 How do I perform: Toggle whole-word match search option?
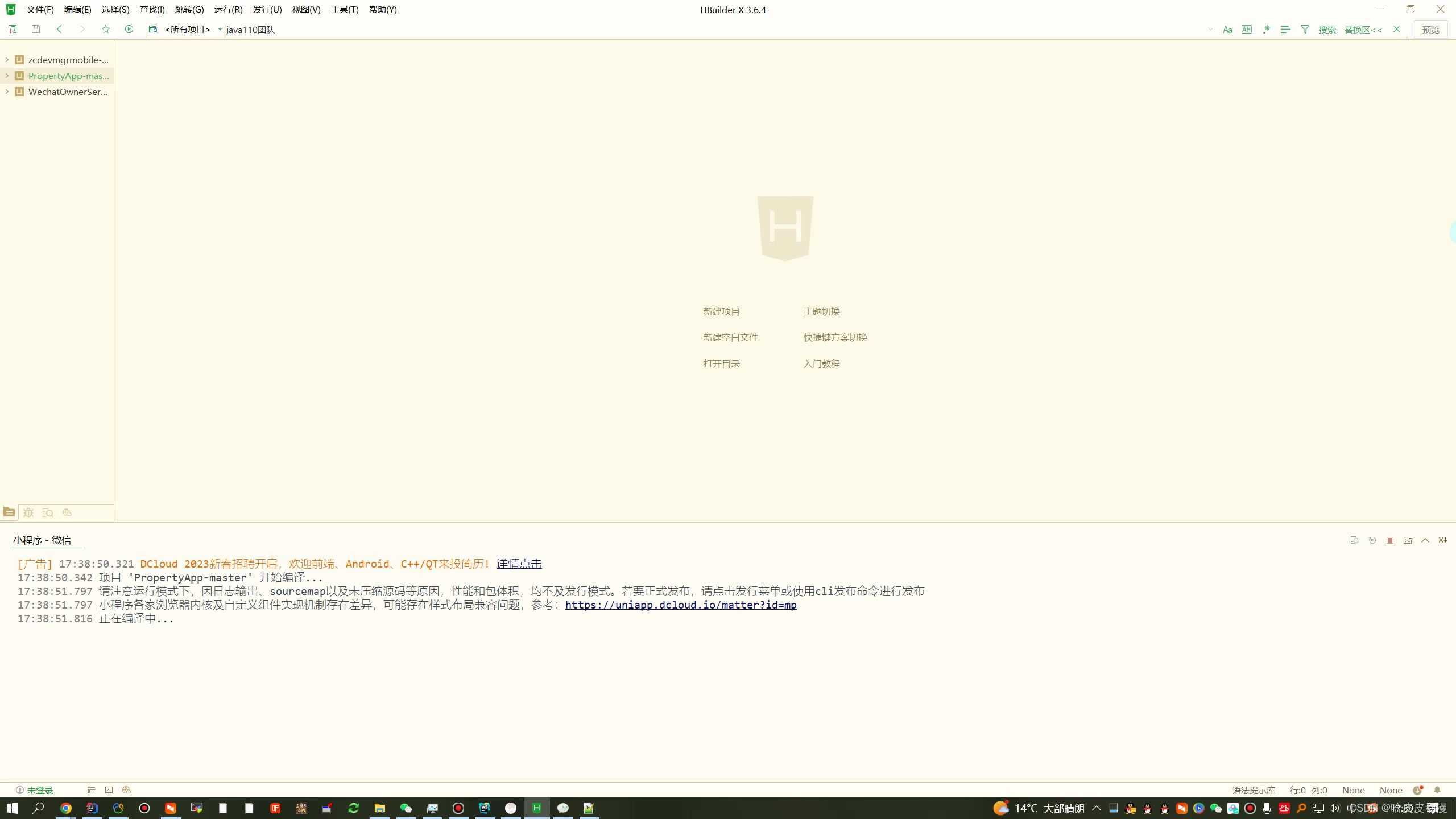coord(1247,29)
